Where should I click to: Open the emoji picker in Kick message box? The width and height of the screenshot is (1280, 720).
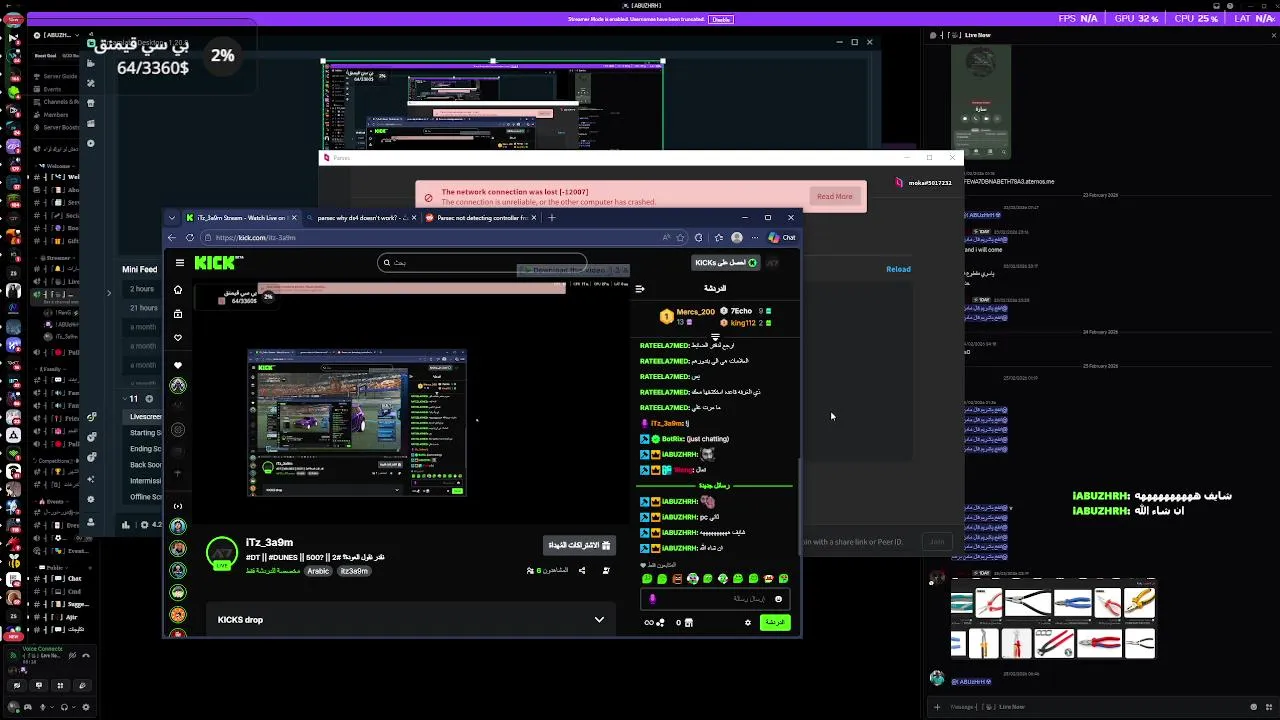[x=778, y=599]
